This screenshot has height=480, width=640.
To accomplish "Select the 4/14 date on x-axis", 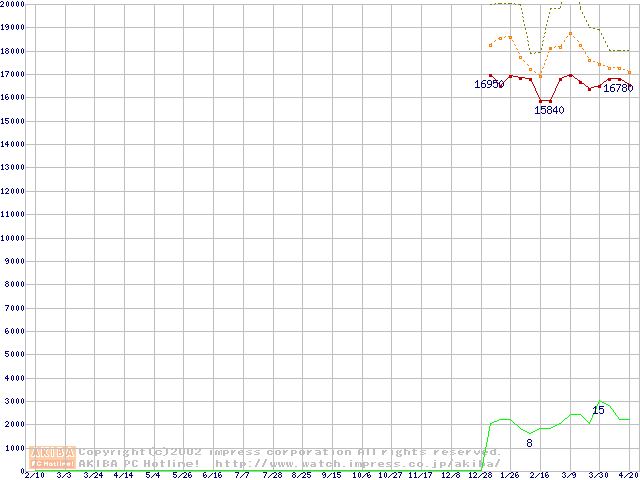I will (123, 475).
